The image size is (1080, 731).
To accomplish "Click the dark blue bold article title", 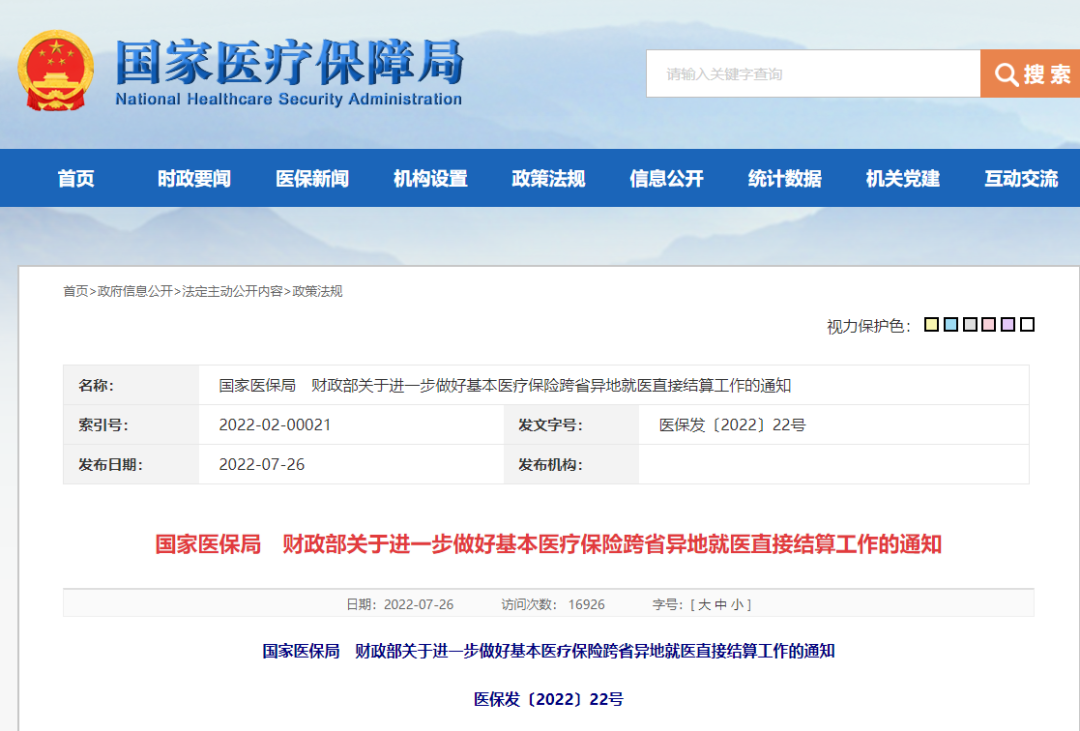I will pos(548,651).
